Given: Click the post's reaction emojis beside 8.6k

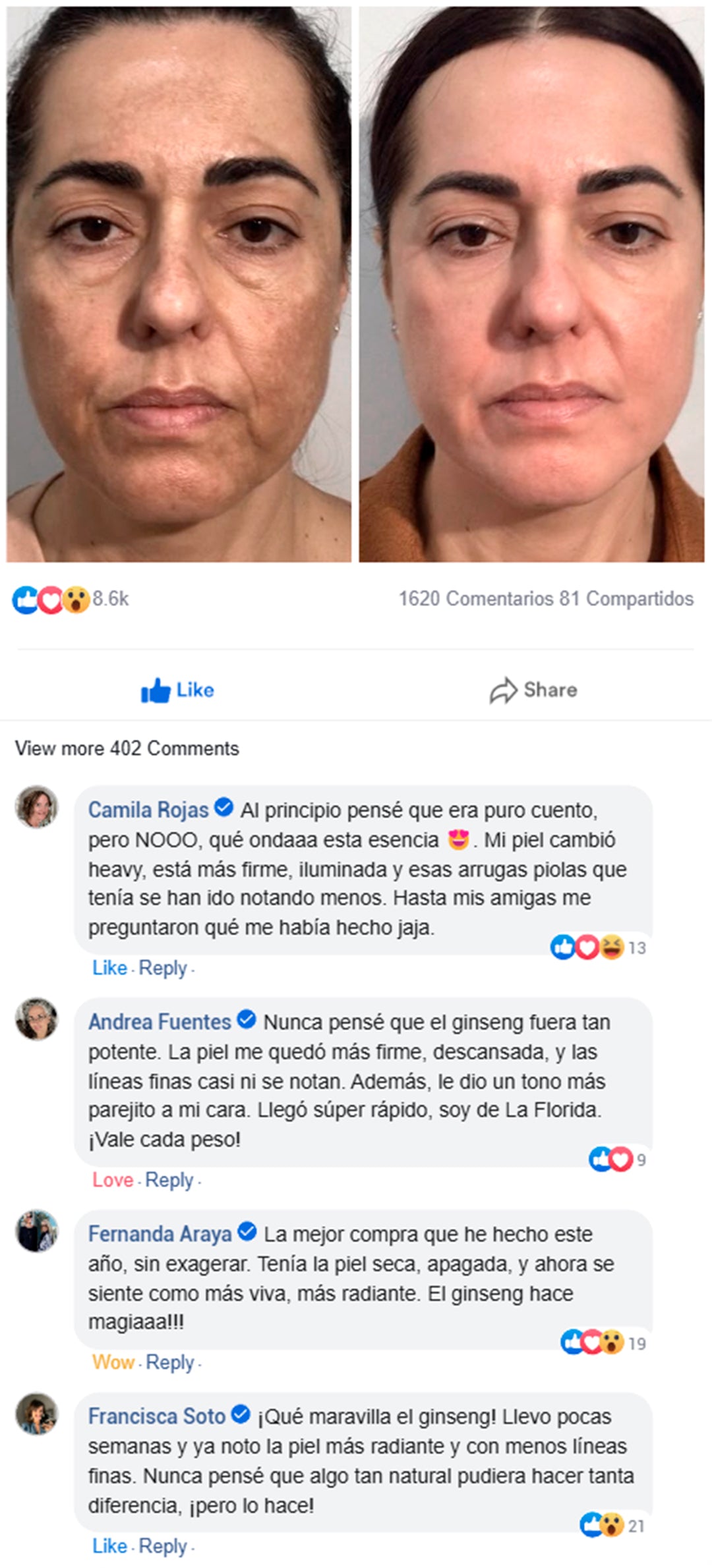Looking at the screenshot, I should coord(51,600).
